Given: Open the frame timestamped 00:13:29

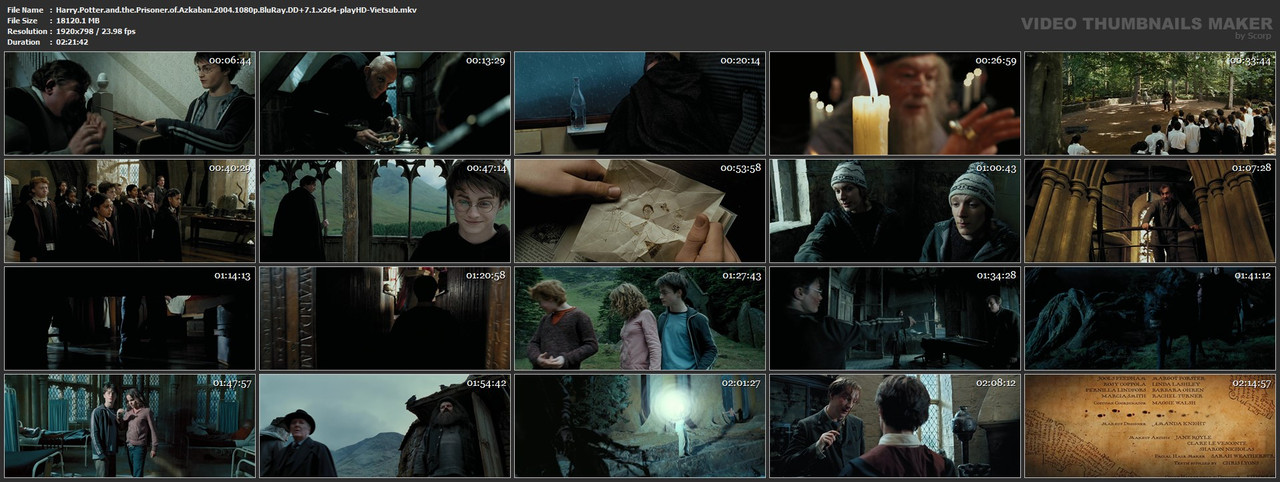Looking at the screenshot, I should pos(385,103).
